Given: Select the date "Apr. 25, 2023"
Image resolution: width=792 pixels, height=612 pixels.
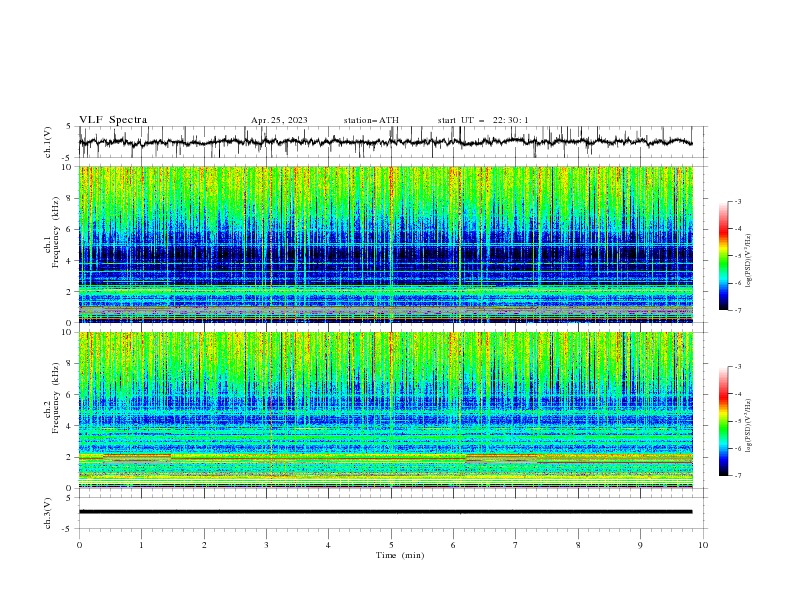Looking at the screenshot, I should [279, 120].
